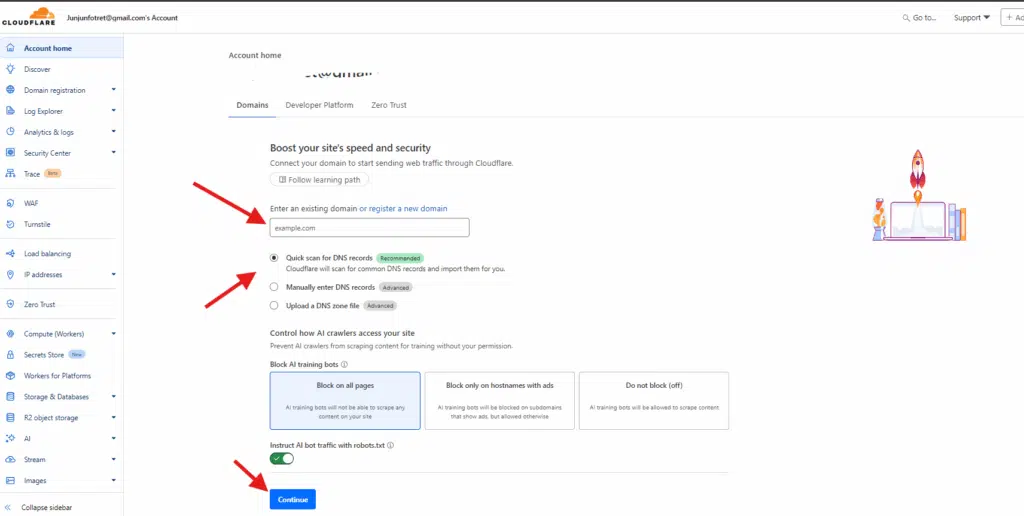Click the Trace network icon

click(10, 174)
